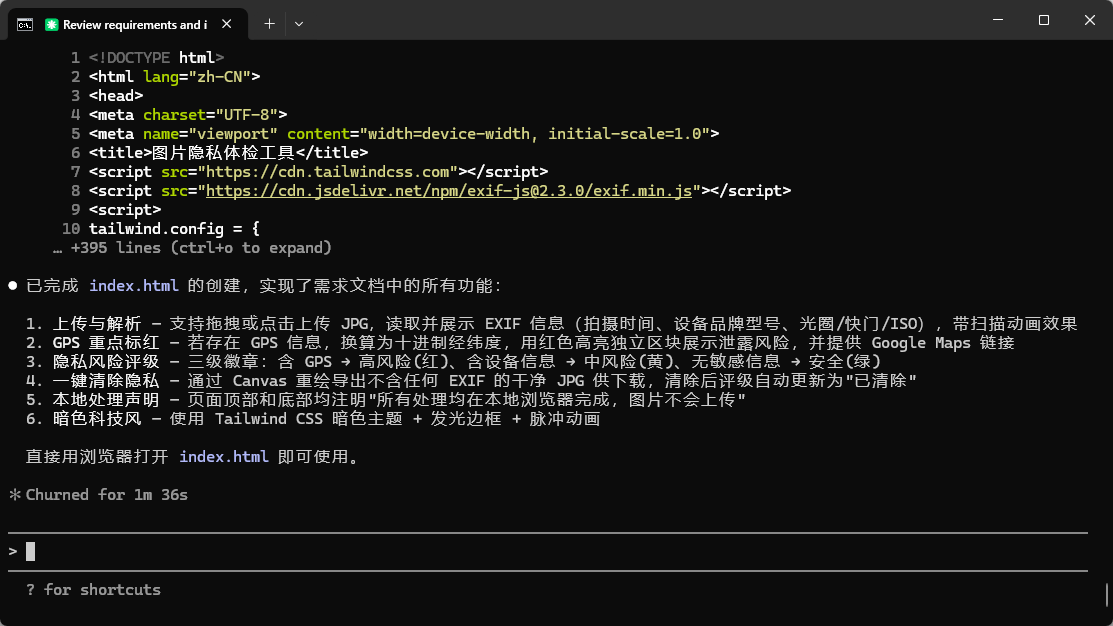1113x626 pixels.
Task: Minimize the terminal window
Action: [x=998, y=20]
